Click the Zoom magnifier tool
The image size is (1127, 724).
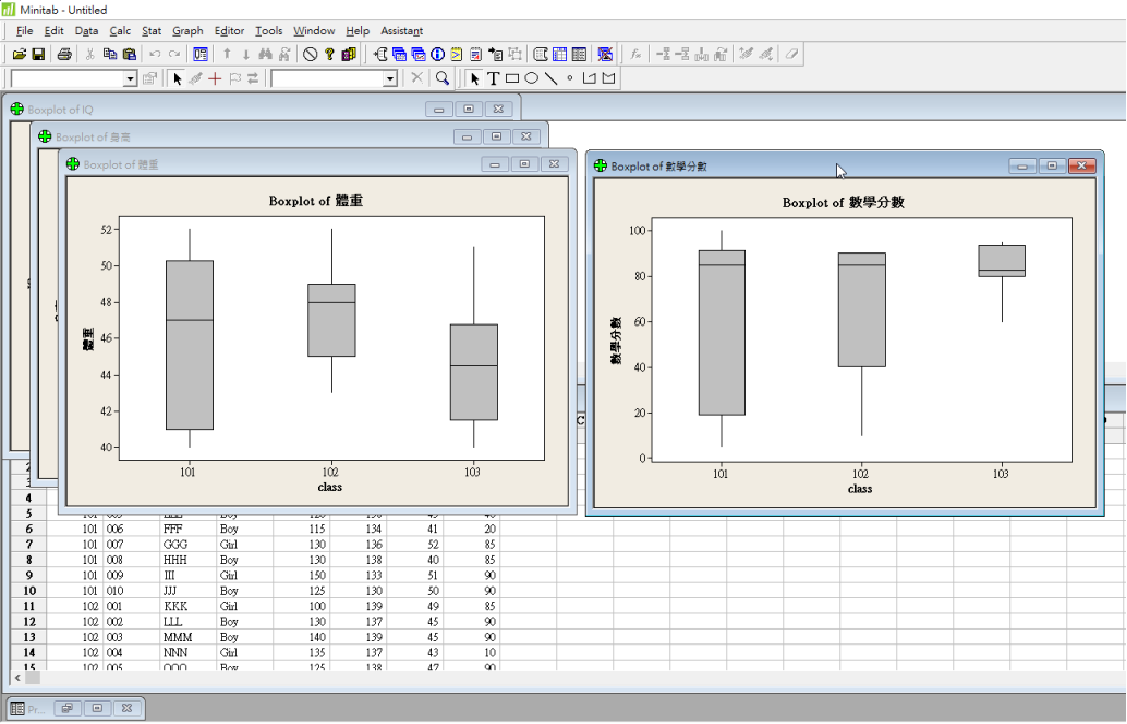point(442,78)
